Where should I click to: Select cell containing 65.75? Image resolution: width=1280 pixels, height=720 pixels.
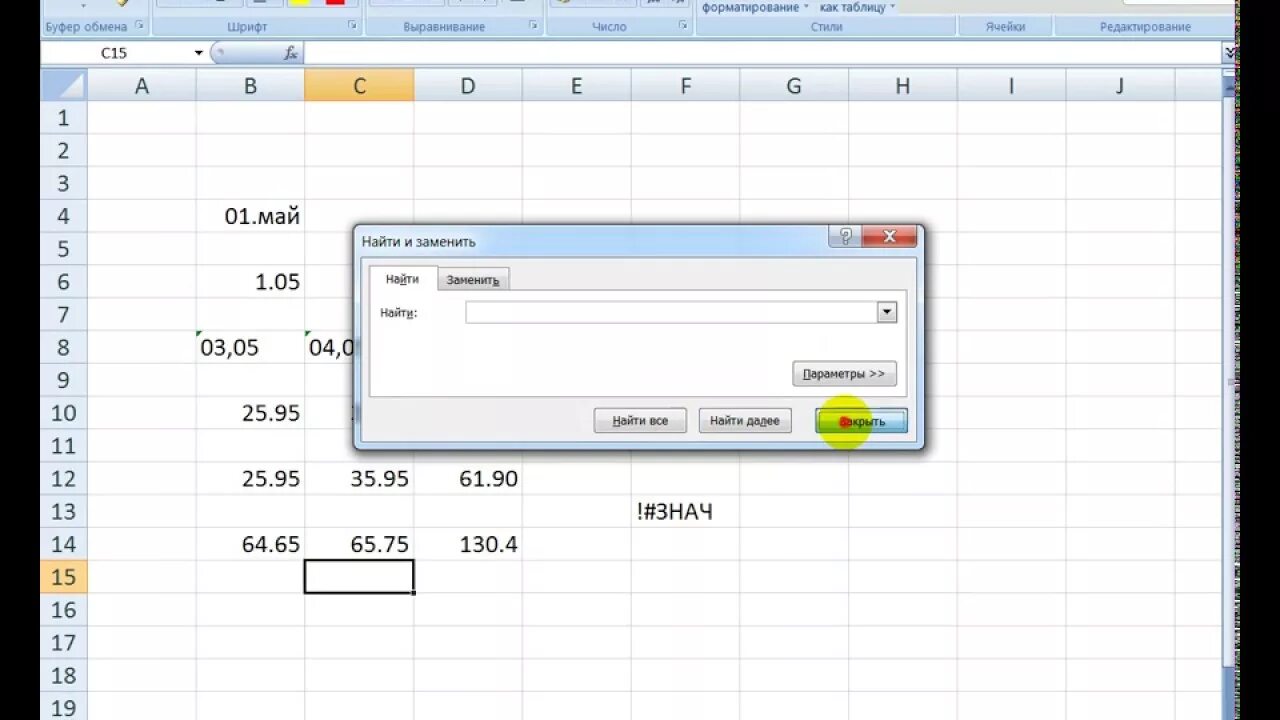pyautogui.click(x=359, y=544)
